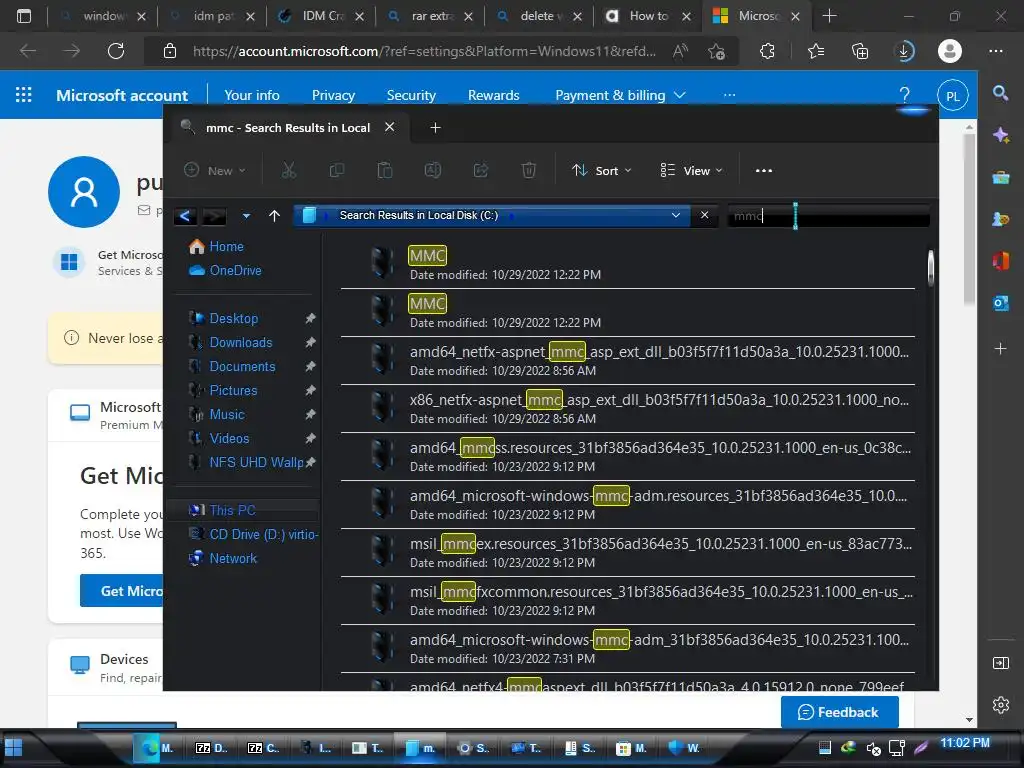Select msil_mmcfxcommon.resources search result

[628, 600]
